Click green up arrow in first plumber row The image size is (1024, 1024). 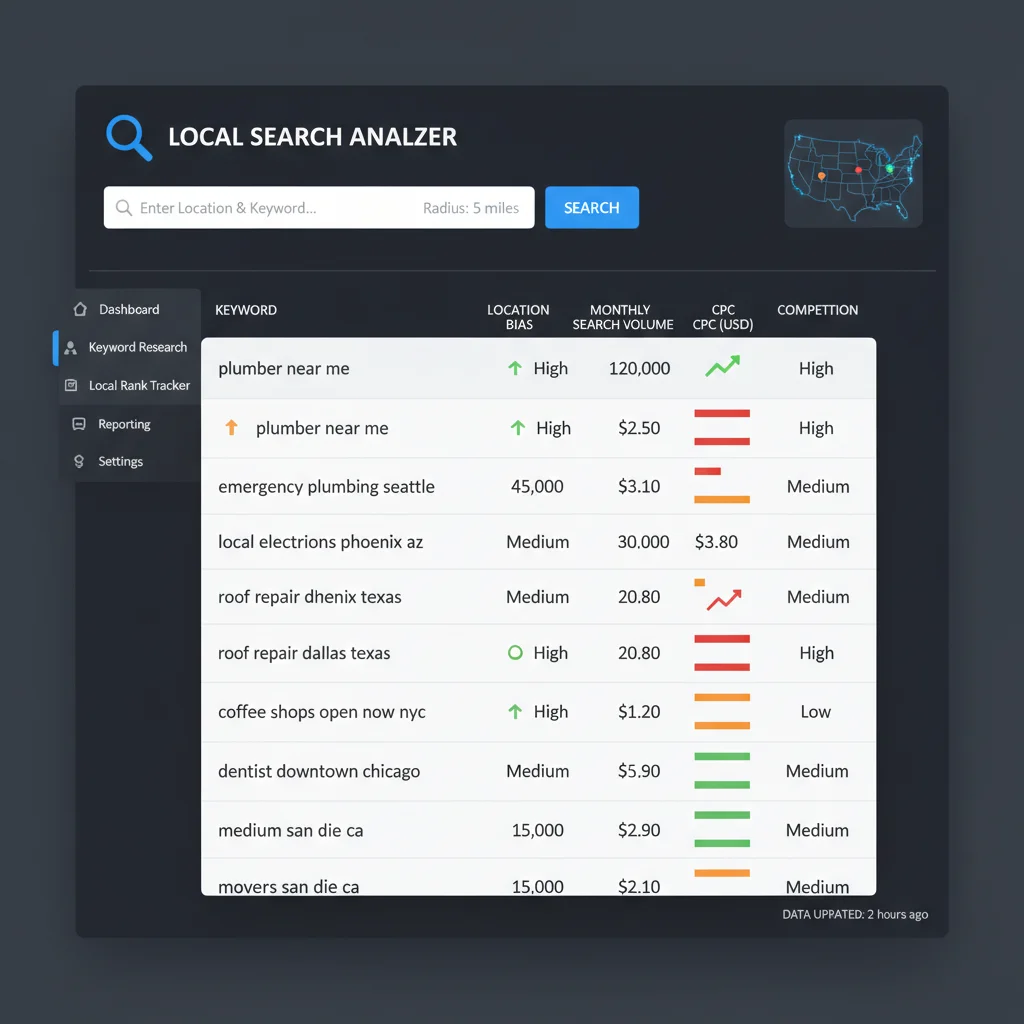[x=515, y=368]
